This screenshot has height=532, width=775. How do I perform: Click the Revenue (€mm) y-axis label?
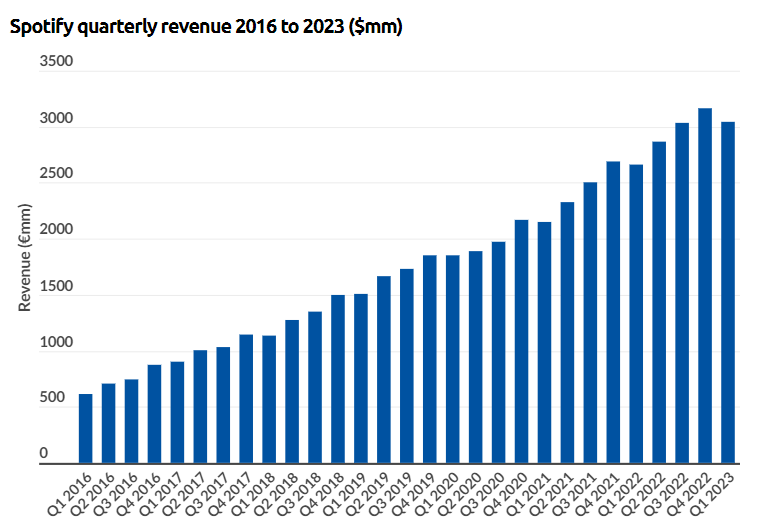24,258
